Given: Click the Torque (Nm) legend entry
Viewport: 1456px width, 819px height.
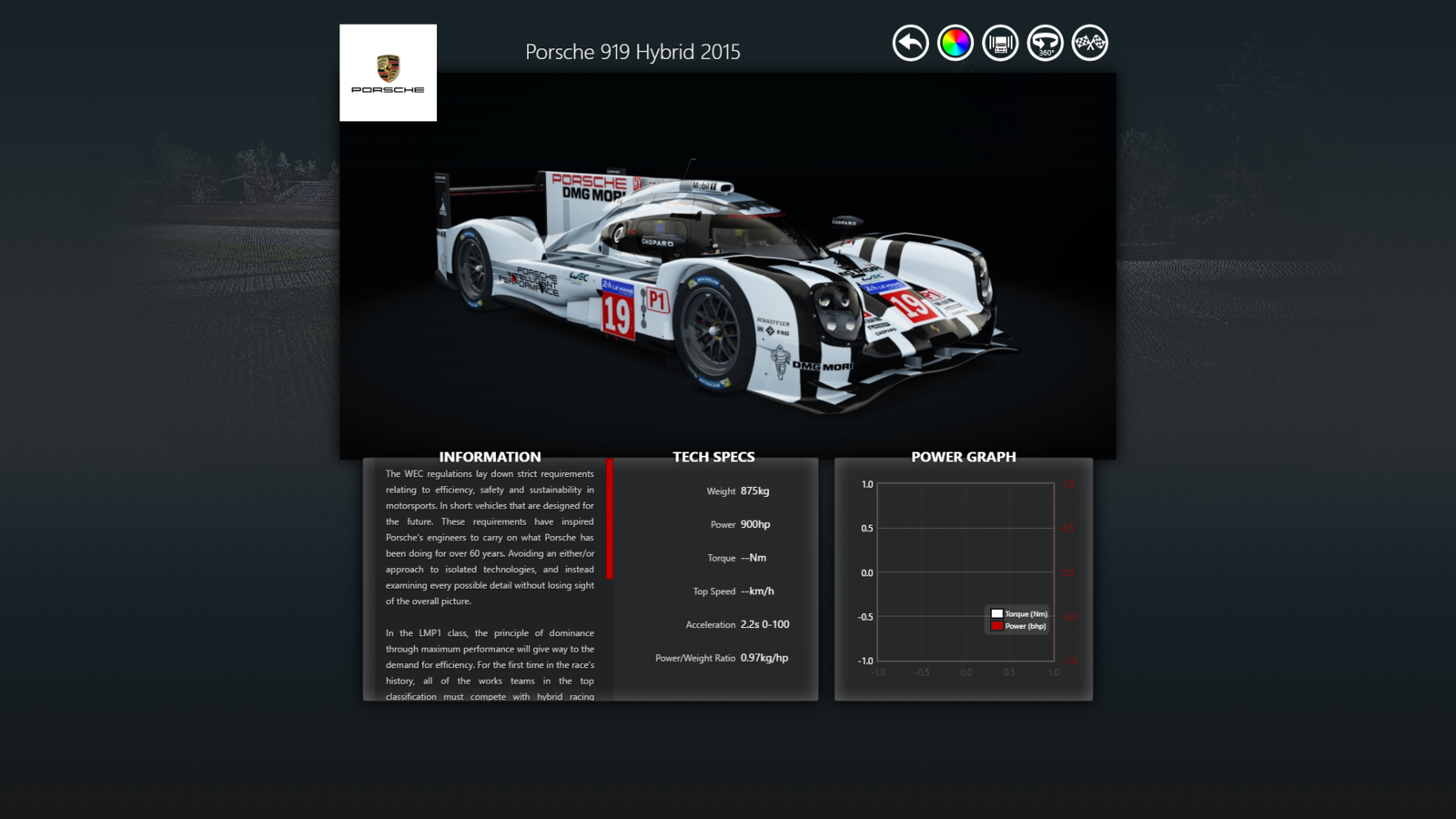Looking at the screenshot, I should [x=1019, y=613].
